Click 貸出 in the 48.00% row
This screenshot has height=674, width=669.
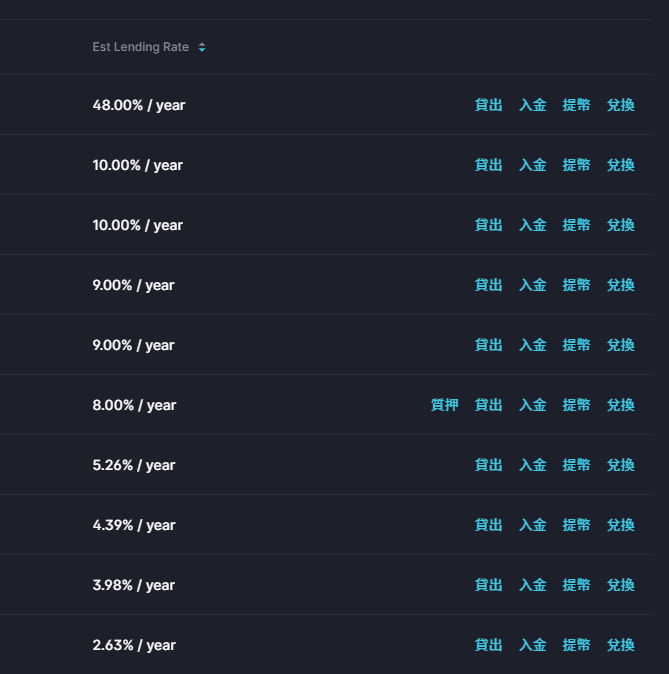488,105
